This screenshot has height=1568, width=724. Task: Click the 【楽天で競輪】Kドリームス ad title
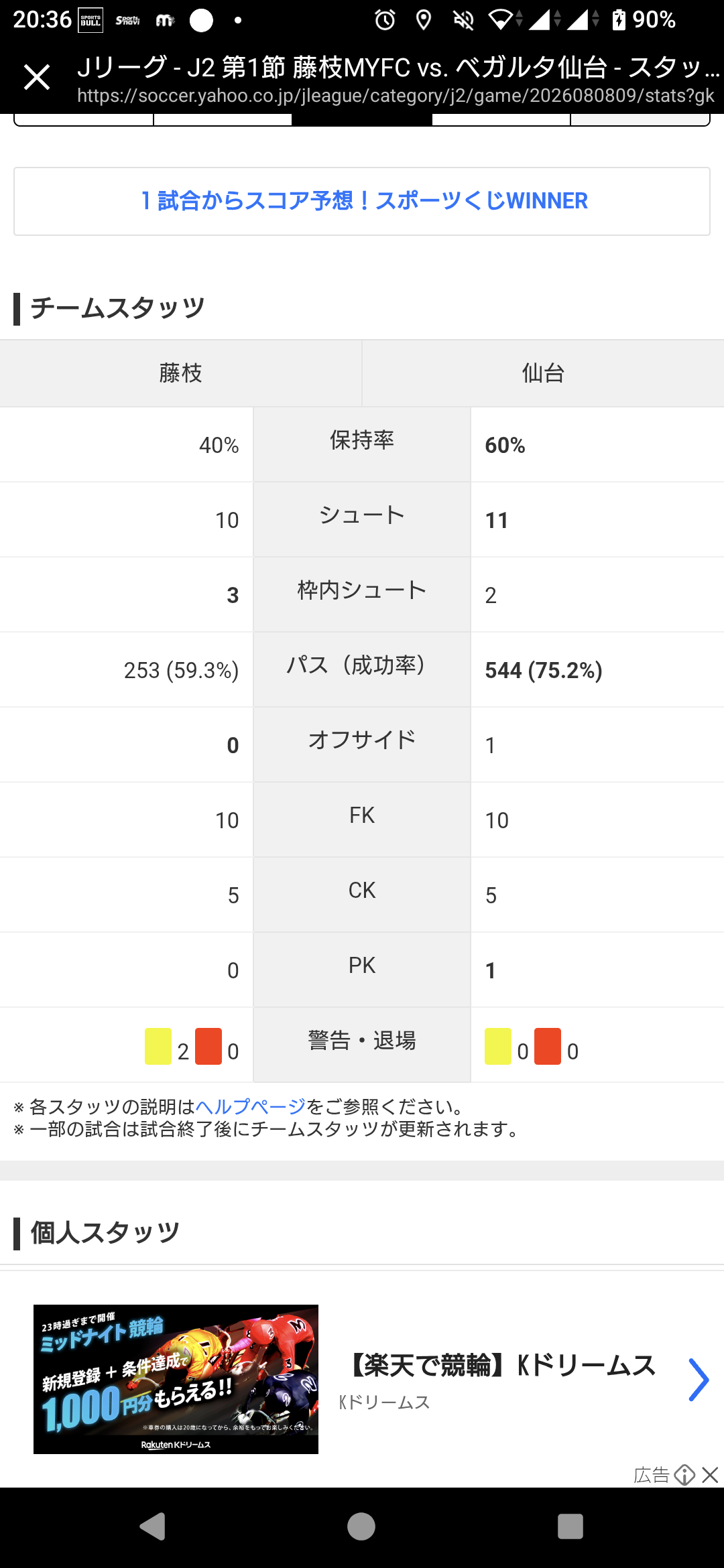coord(501,1365)
